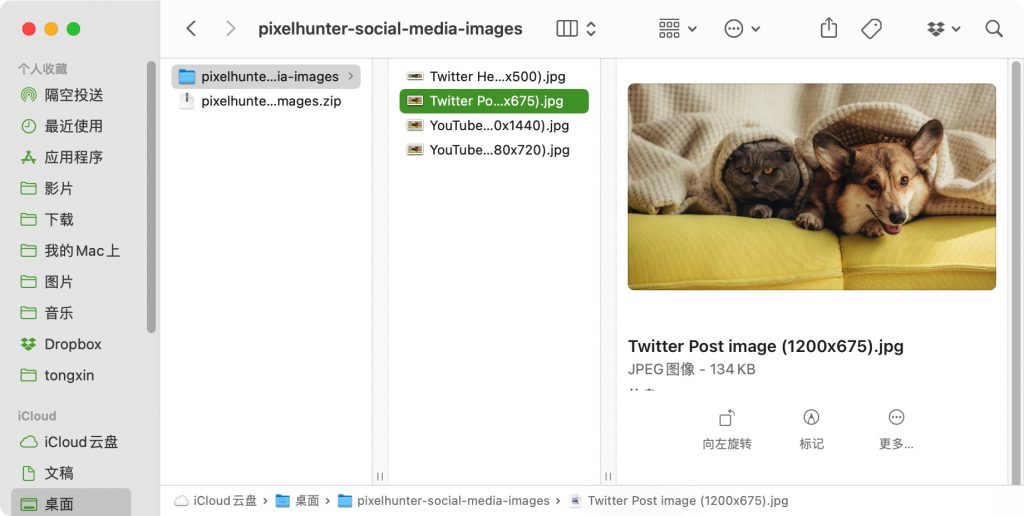The image size is (1024, 516).
Task: Click the 更多... more button
Action: (896, 430)
